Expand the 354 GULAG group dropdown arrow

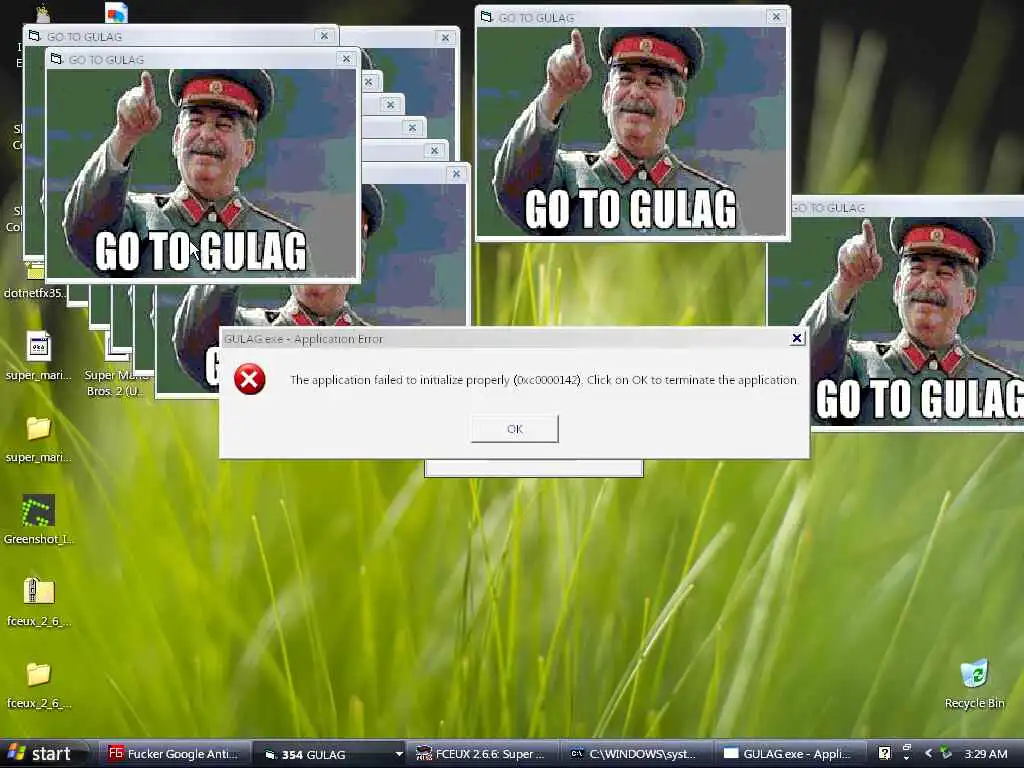click(398, 754)
